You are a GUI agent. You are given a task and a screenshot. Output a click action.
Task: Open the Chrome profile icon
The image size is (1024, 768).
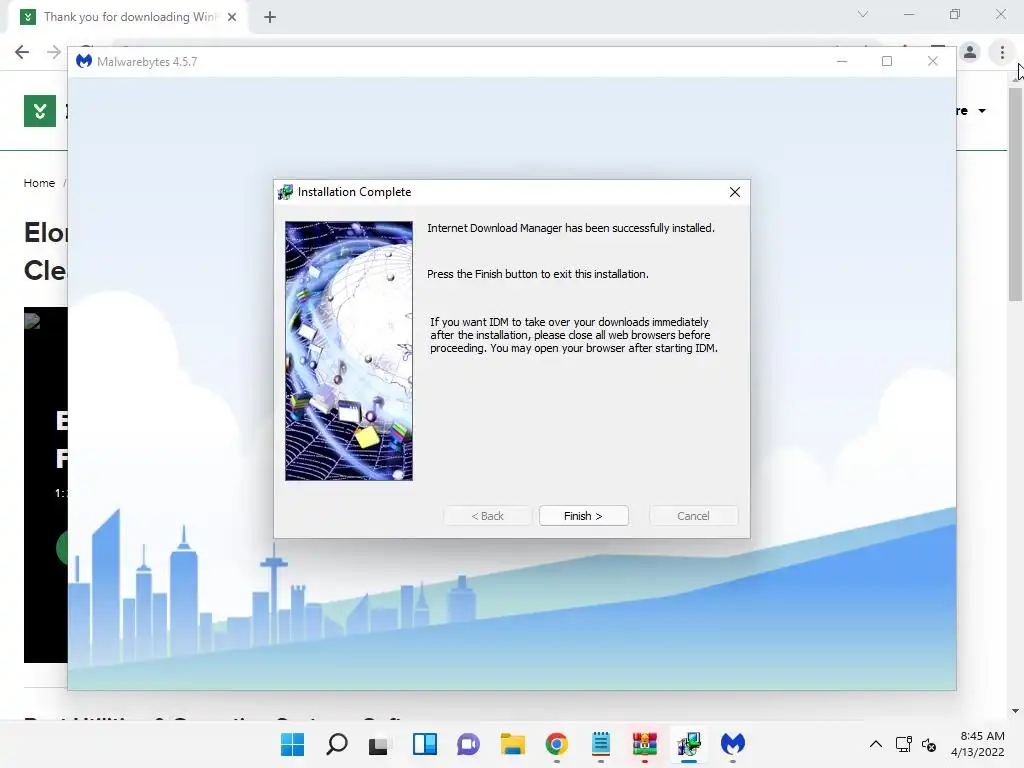click(970, 52)
